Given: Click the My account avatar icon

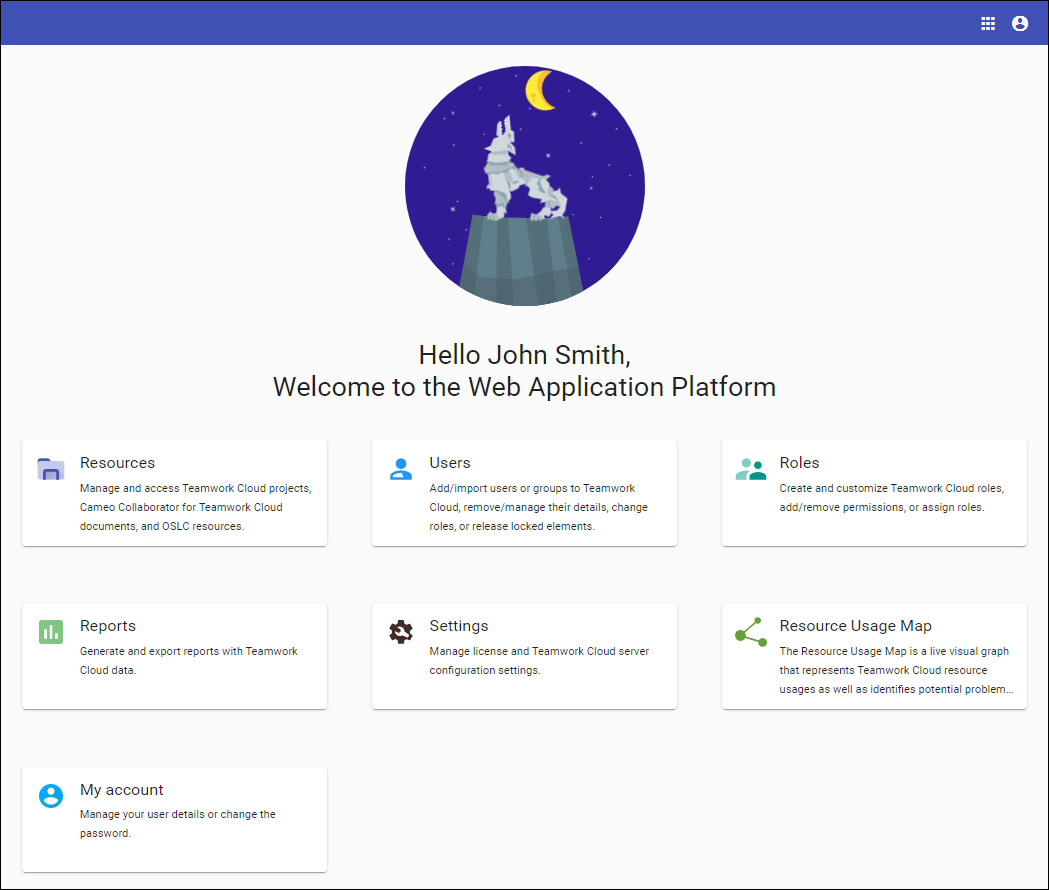Looking at the screenshot, I should tap(51, 796).
